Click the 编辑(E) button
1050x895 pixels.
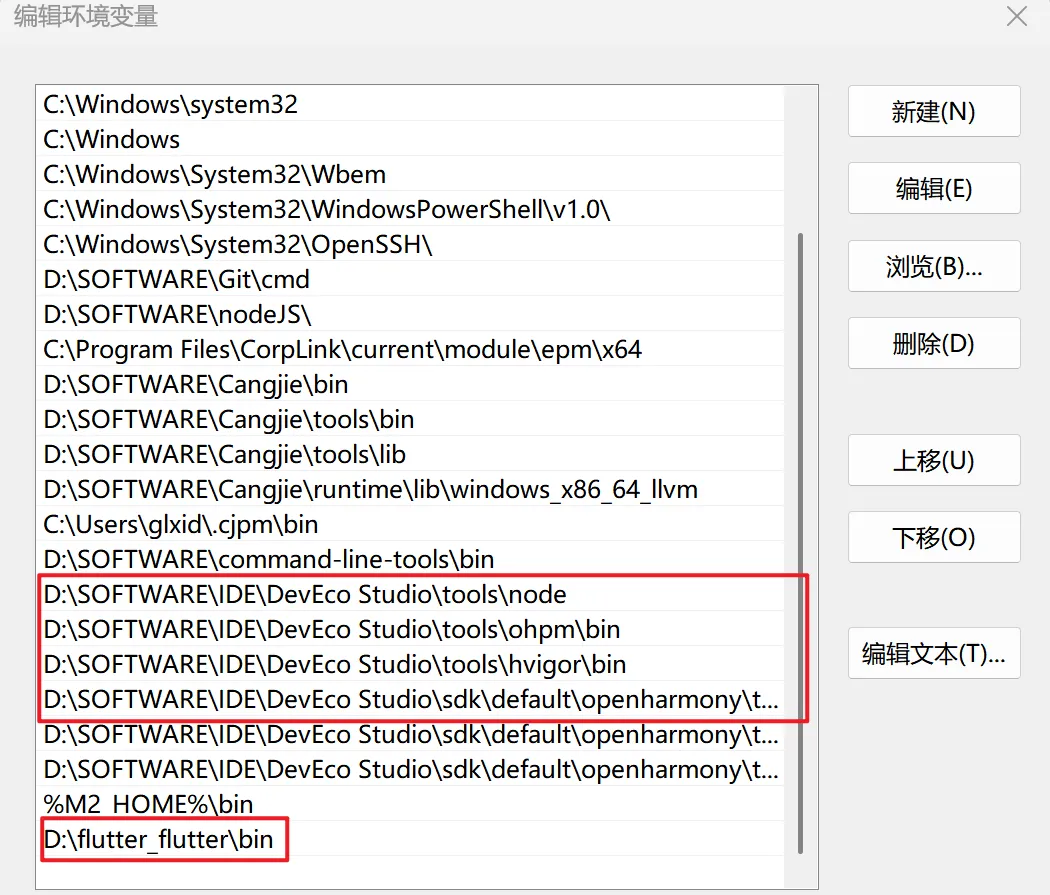click(x=933, y=189)
